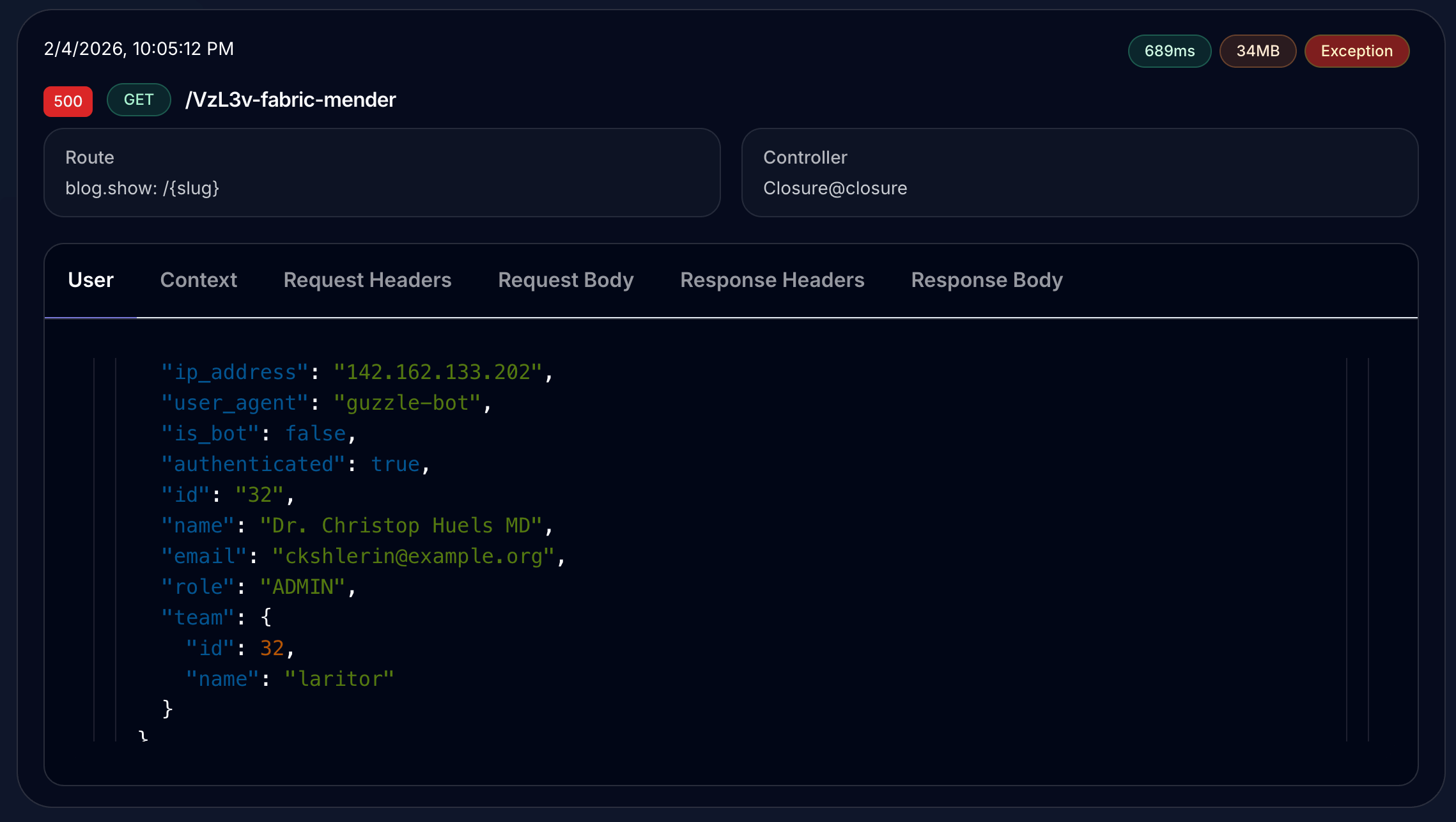Collapse the "team" object brace

(267, 617)
